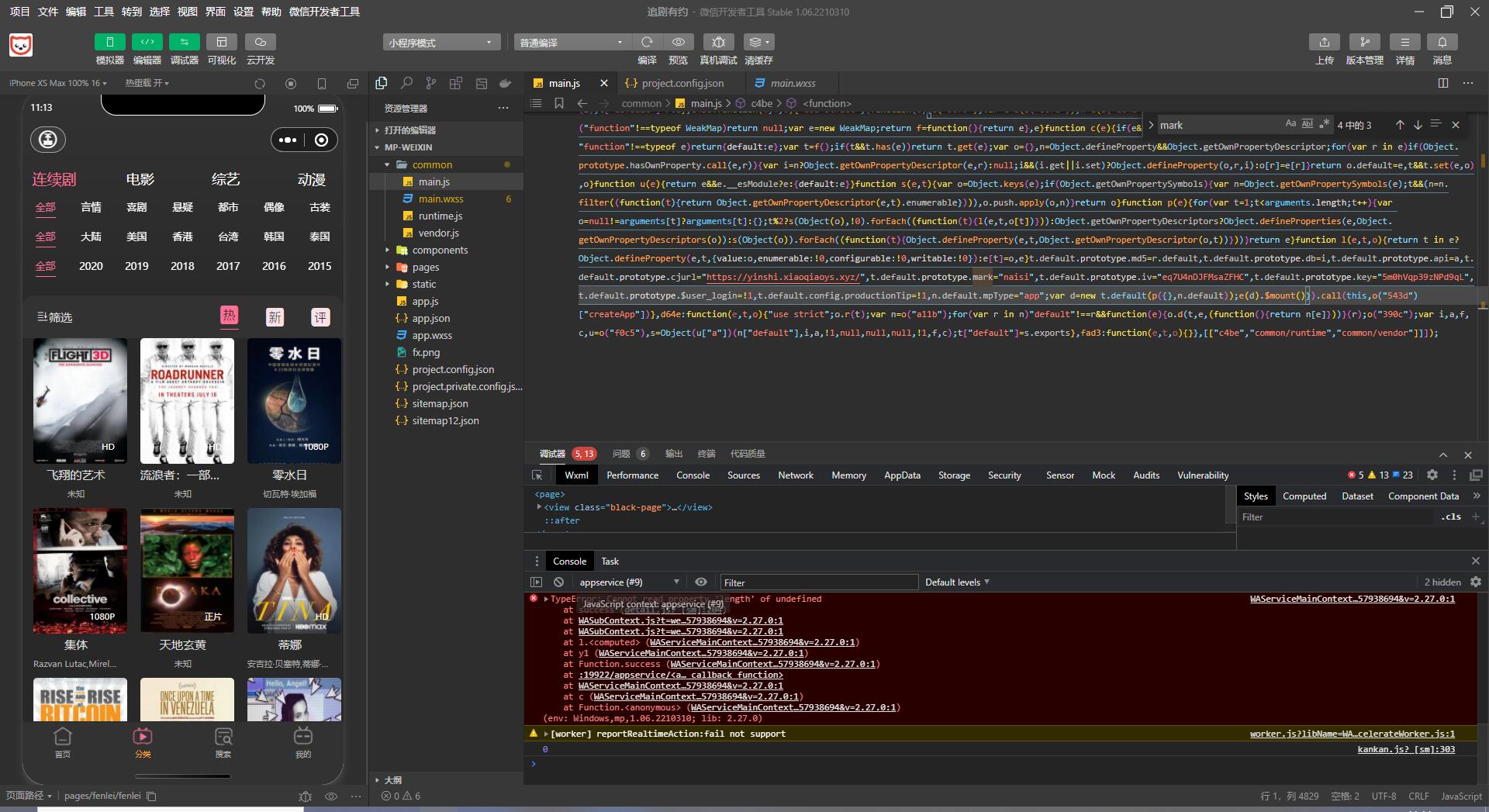Switch to the Network tab
Screen dimensions: 1489x812
pyautogui.click(x=795, y=475)
